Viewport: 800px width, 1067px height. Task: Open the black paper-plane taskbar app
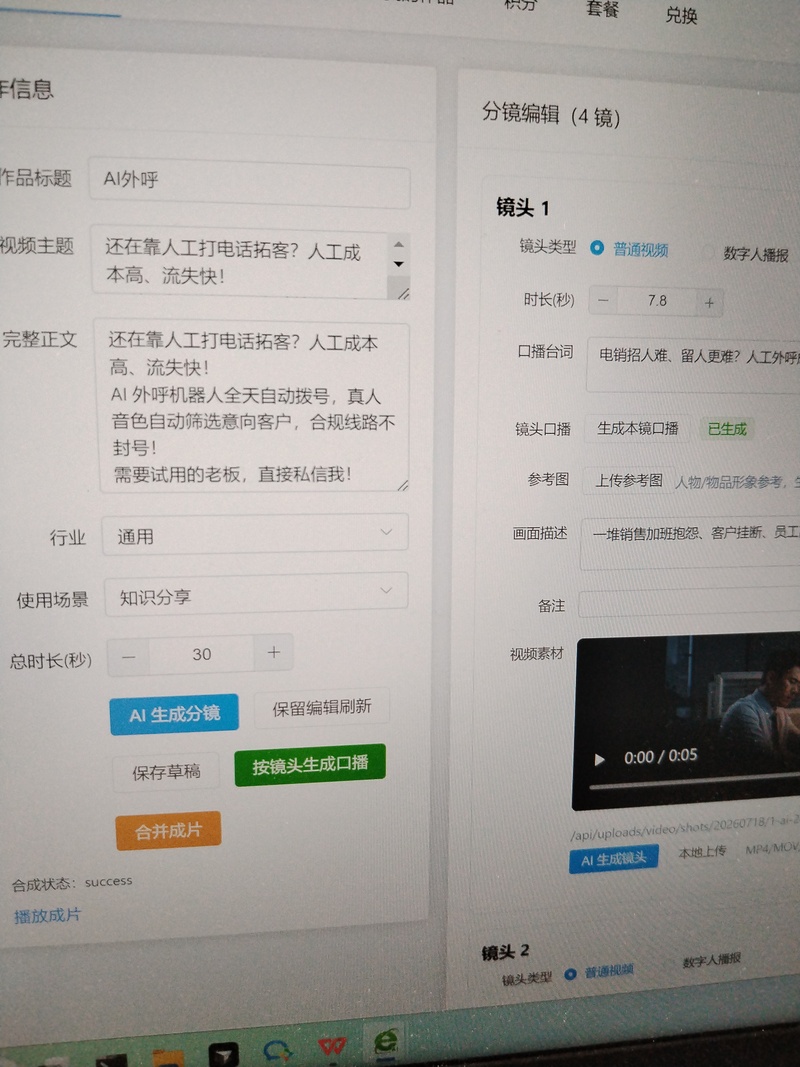coord(223,1055)
